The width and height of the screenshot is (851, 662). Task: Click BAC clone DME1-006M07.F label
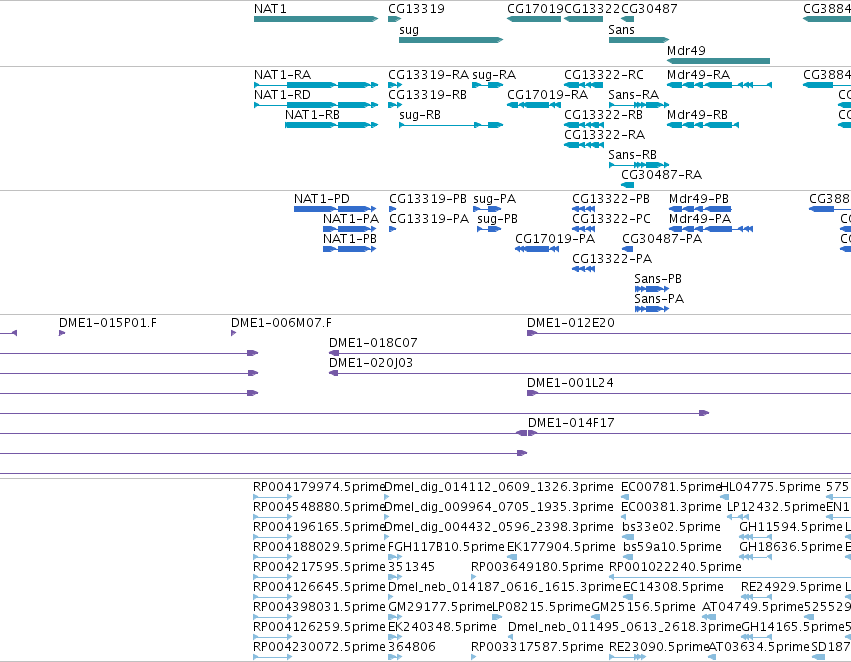coord(281,323)
